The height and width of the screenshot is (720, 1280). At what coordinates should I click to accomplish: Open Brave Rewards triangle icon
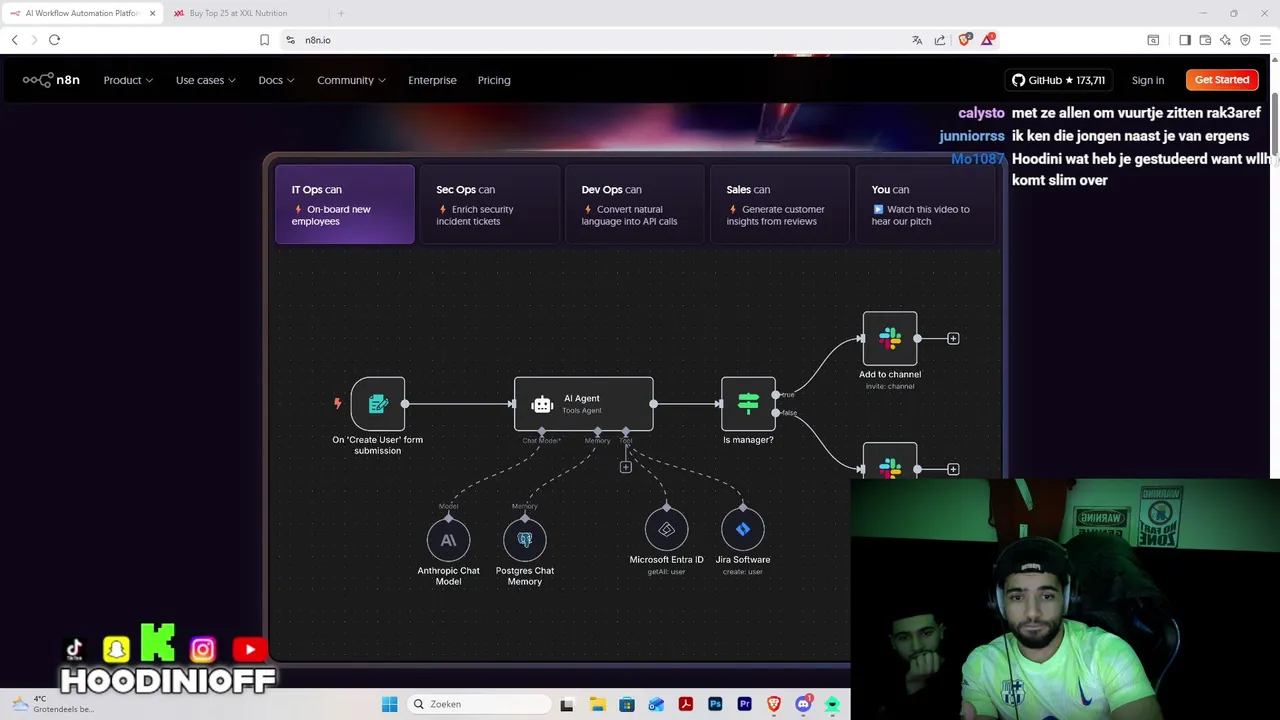coord(988,39)
